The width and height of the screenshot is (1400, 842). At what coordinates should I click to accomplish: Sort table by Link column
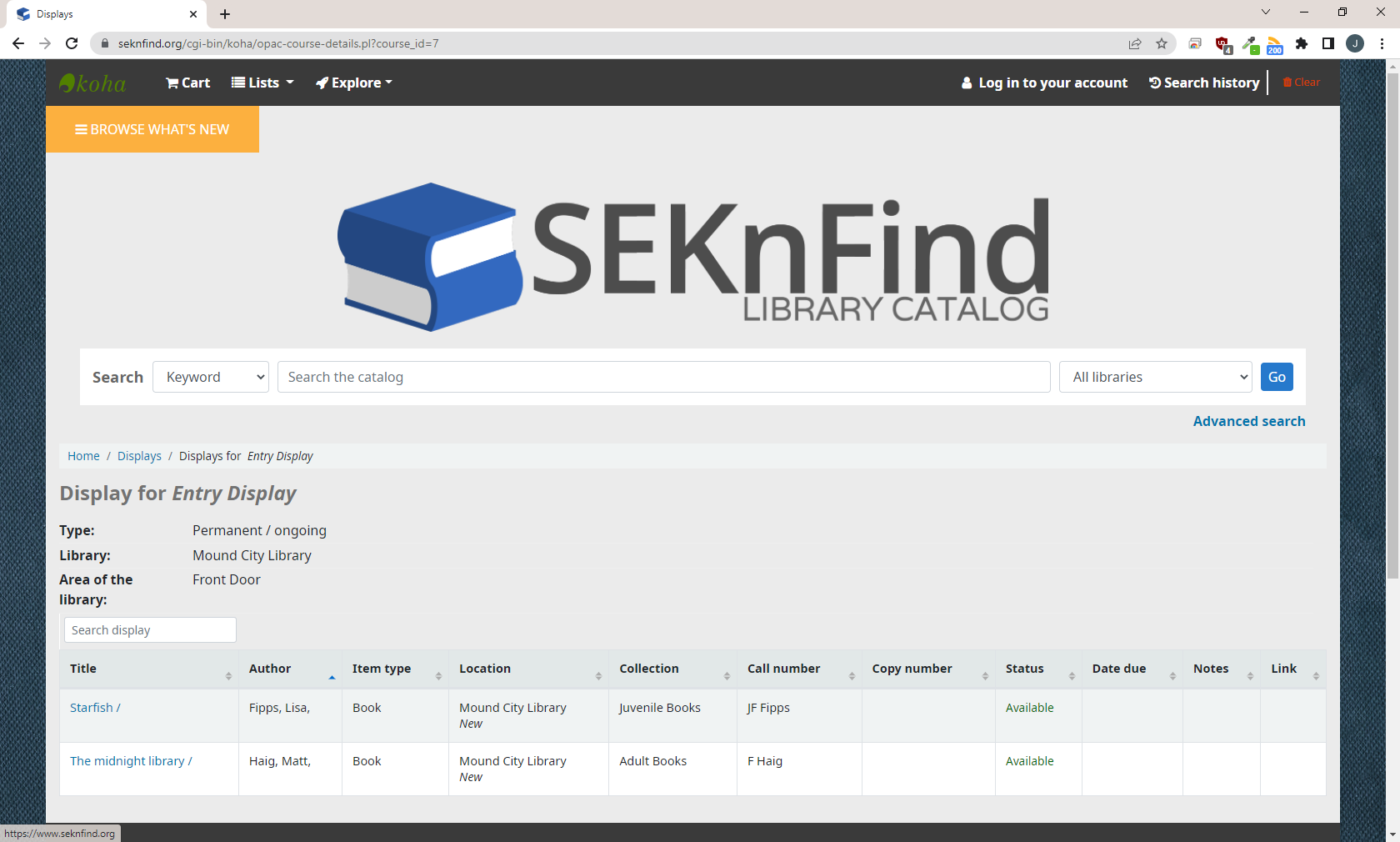pos(1293,669)
